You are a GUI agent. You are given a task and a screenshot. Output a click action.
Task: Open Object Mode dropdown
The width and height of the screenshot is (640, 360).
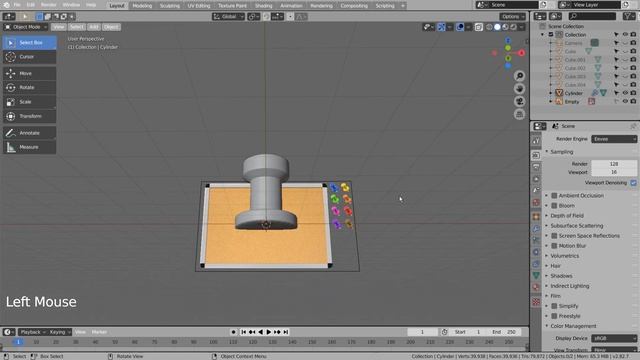click(26, 27)
